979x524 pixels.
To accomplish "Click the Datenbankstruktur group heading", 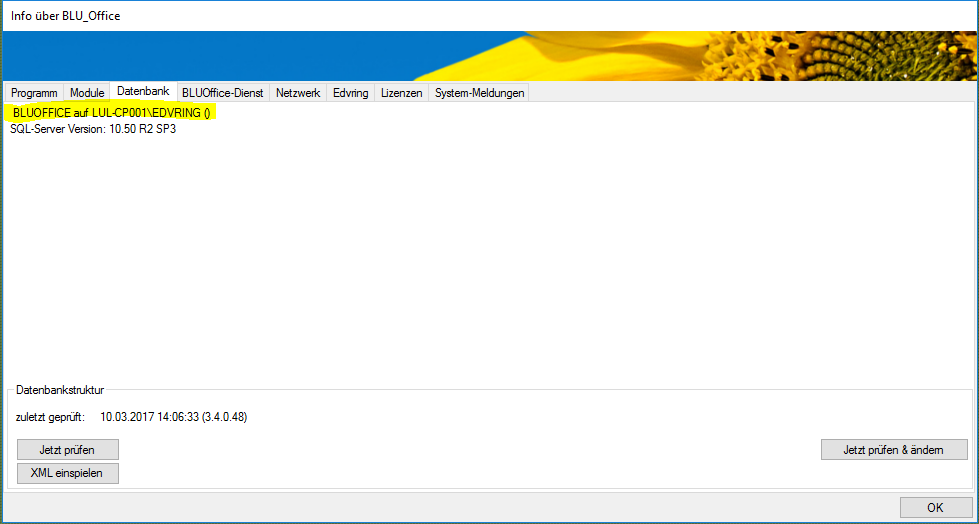I will [x=60, y=390].
